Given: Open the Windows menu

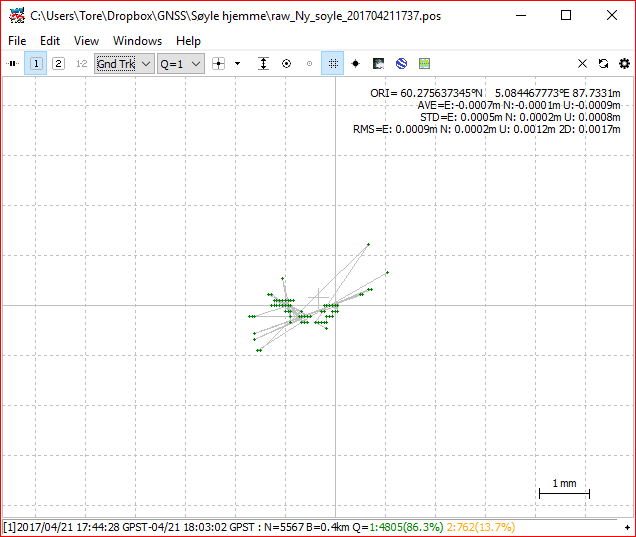Looking at the screenshot, I should point(138,41).
